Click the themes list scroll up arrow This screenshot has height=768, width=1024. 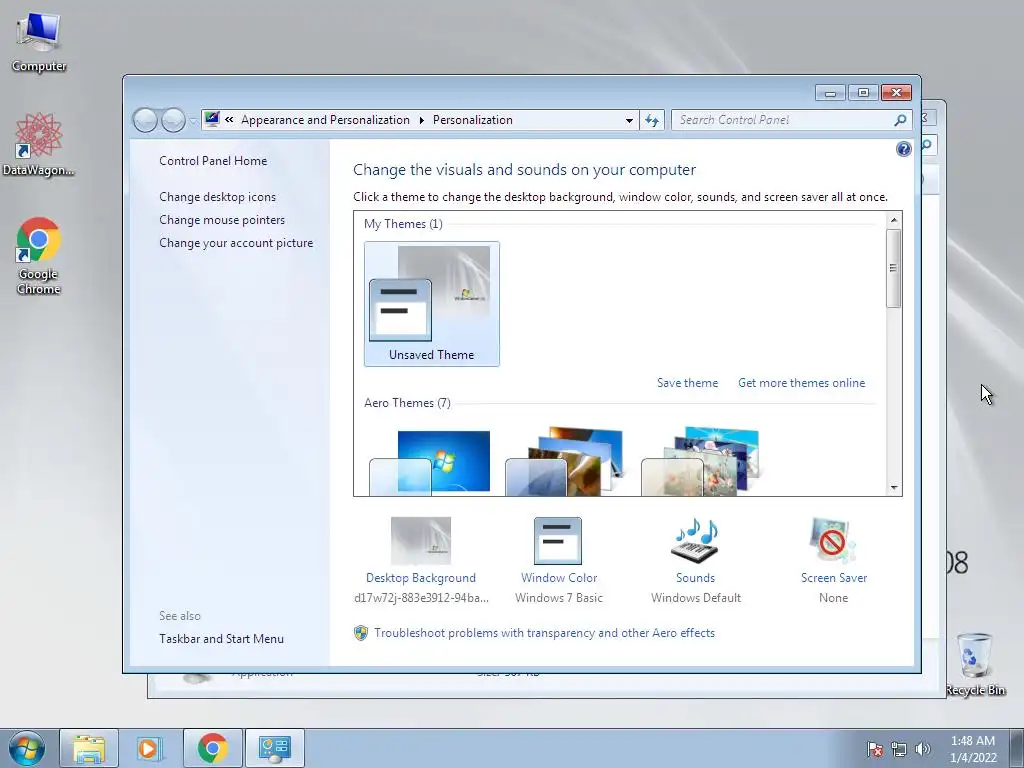[894, 220]
